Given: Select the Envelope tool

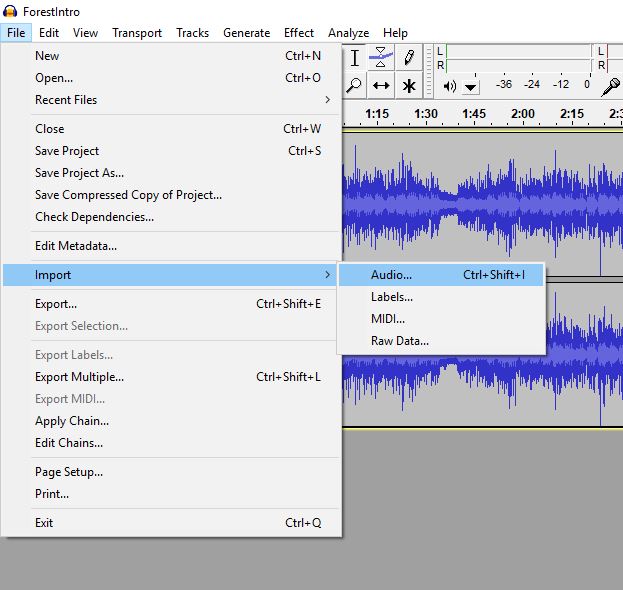Looking at the screenshot, I should (381, 58).
